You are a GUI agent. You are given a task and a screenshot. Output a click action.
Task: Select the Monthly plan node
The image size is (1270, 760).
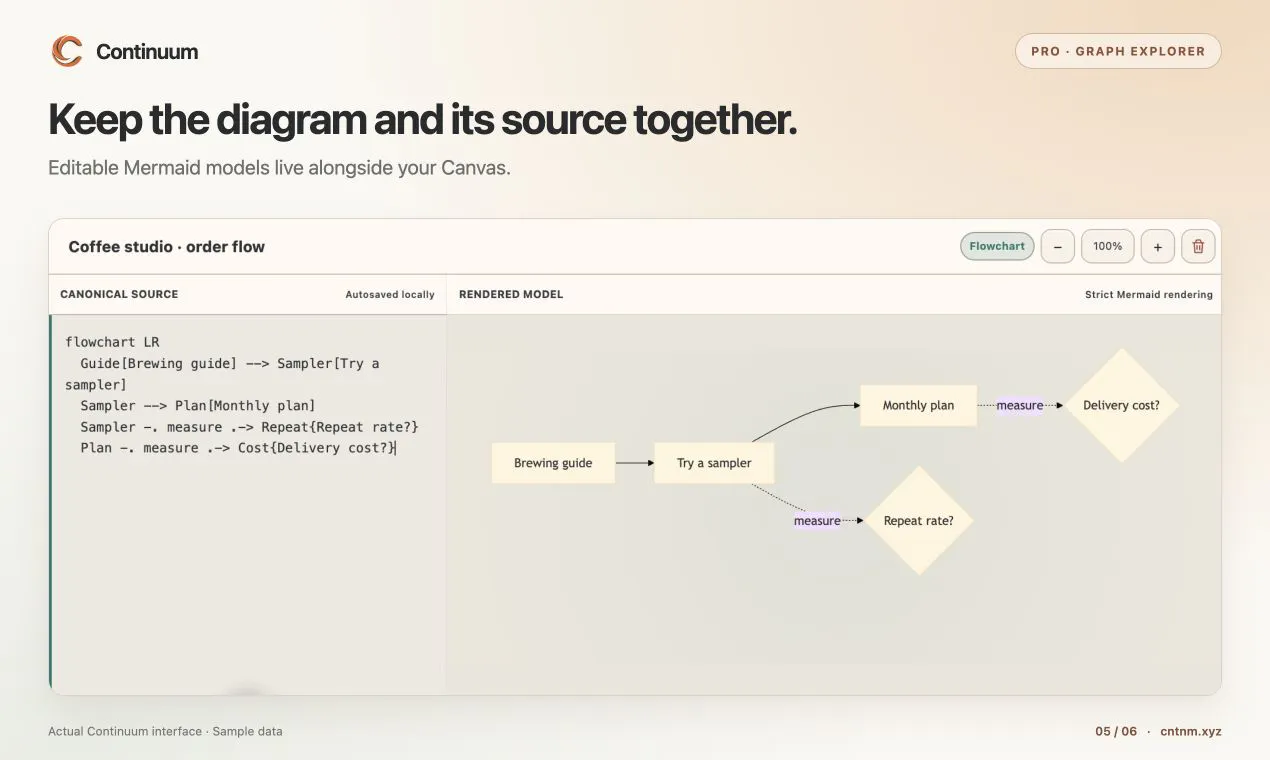918,405
